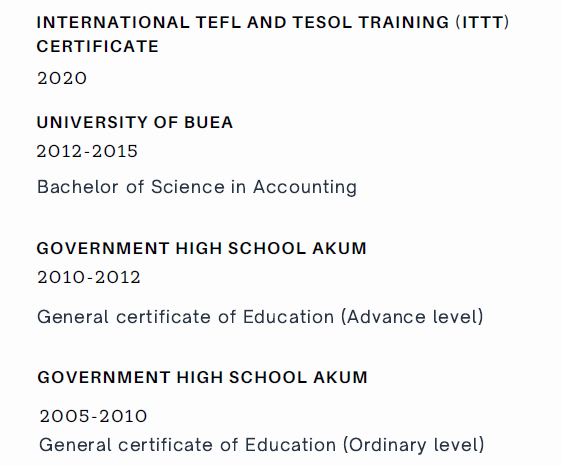Click GOVERNMENT HIGH SCHOOL AKUM heading above 2005-2010
This screenshot has width=562, height=466.
203,377
